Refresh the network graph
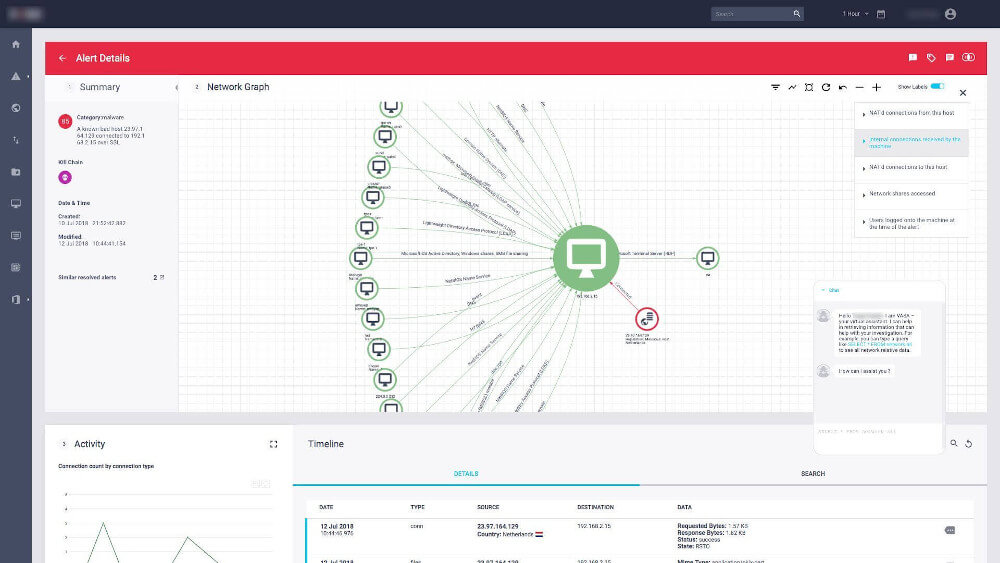Viewport: 1000px width, 563px height. [x=826, y=88]
